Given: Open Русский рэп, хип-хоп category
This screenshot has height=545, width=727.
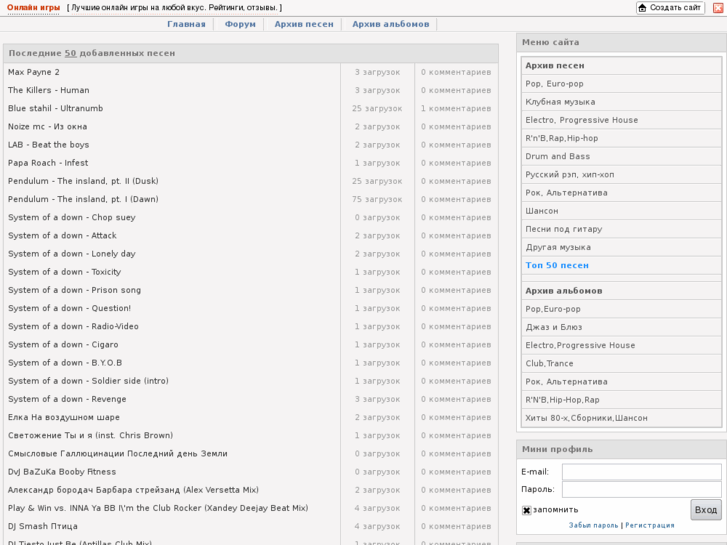Looking at the screenshot, I should (x=569, y=174).
